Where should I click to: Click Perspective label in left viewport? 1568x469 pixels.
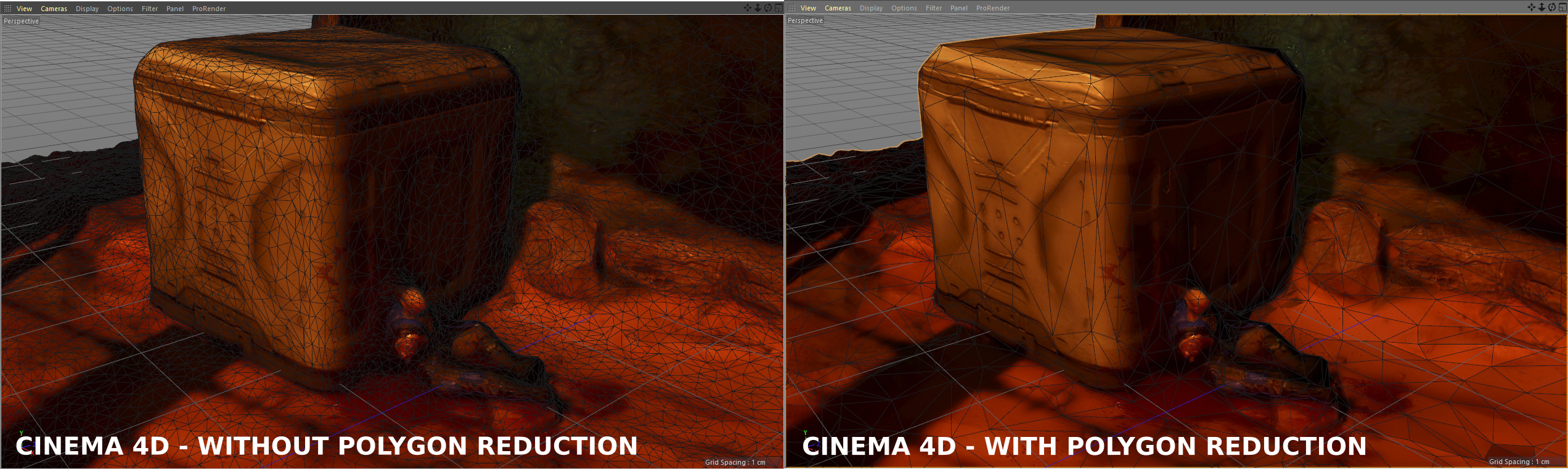(x=21, y=21)
